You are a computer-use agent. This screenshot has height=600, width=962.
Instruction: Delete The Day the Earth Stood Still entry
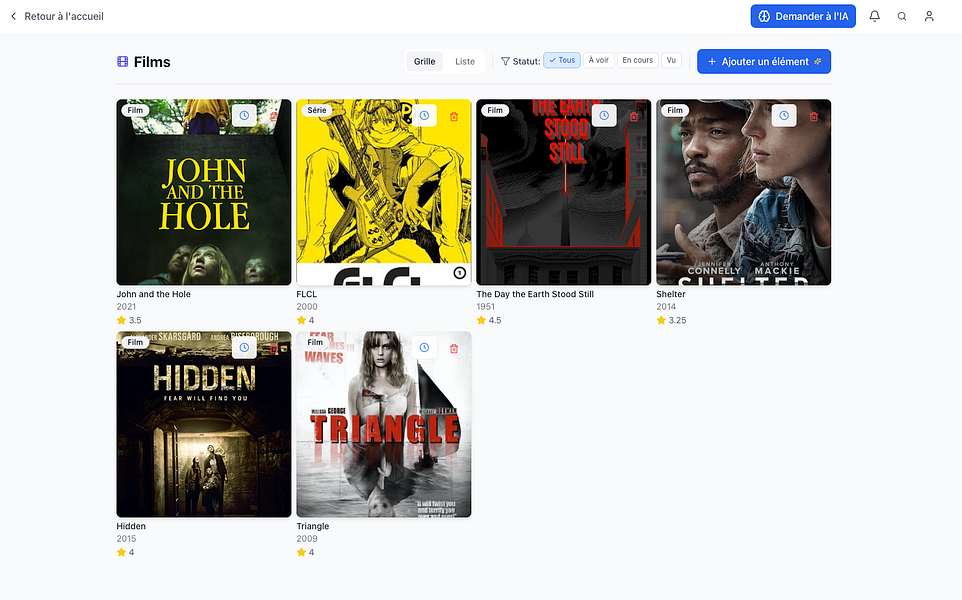(x=634, y=116)
